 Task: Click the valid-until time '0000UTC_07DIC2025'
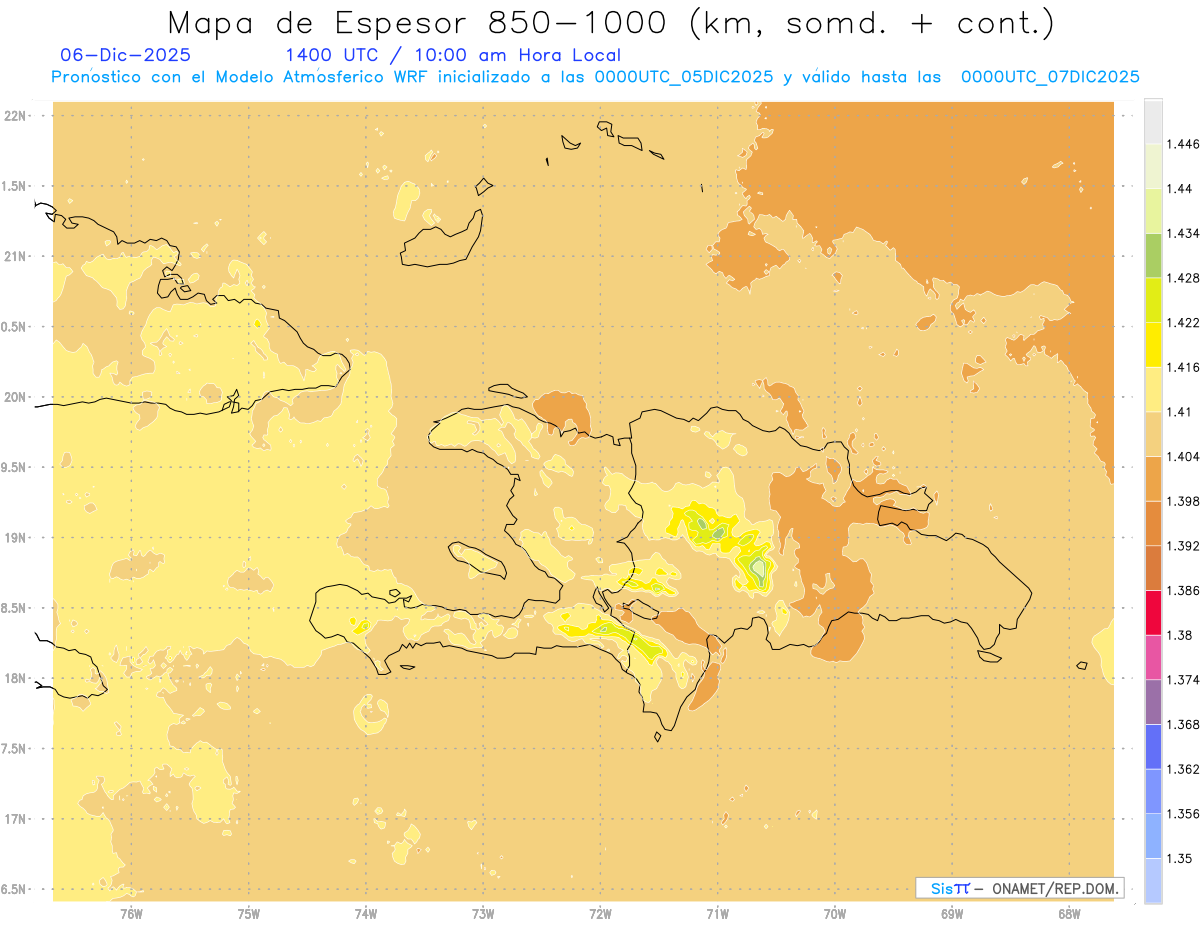(x=1050, y=77)
